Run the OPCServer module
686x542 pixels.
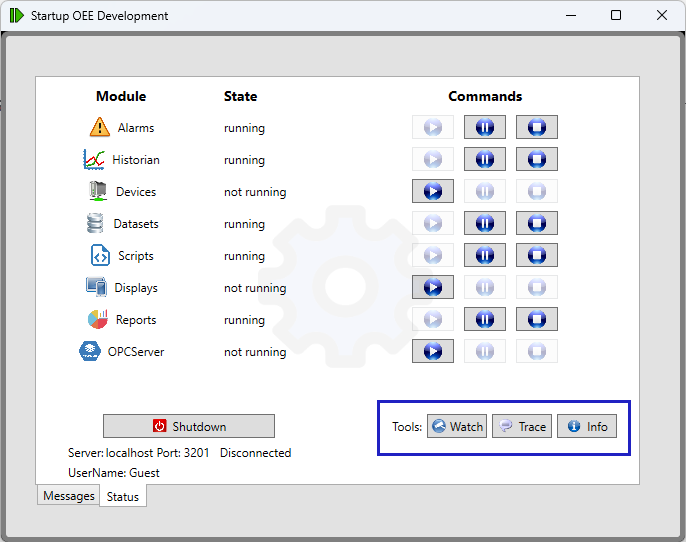click(432, 351)
